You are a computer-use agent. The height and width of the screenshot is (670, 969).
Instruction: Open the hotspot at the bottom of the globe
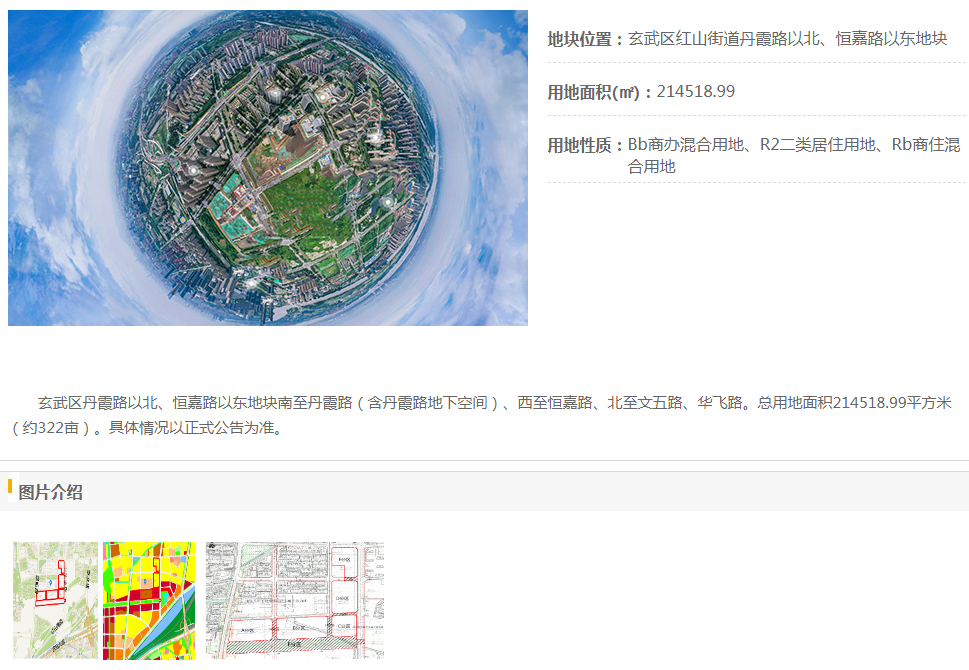tap(252, 282)
